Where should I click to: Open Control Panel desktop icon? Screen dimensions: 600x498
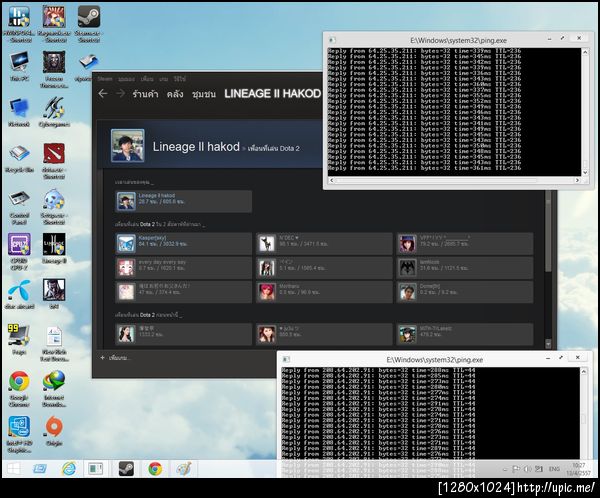[19, 207]
